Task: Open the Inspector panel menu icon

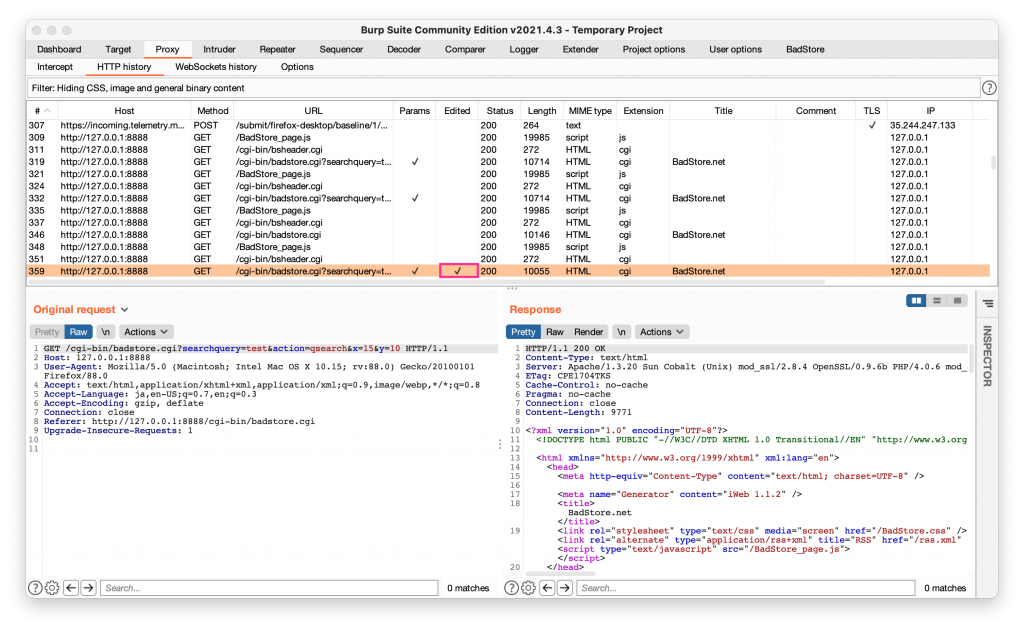Action: (987, 303)
